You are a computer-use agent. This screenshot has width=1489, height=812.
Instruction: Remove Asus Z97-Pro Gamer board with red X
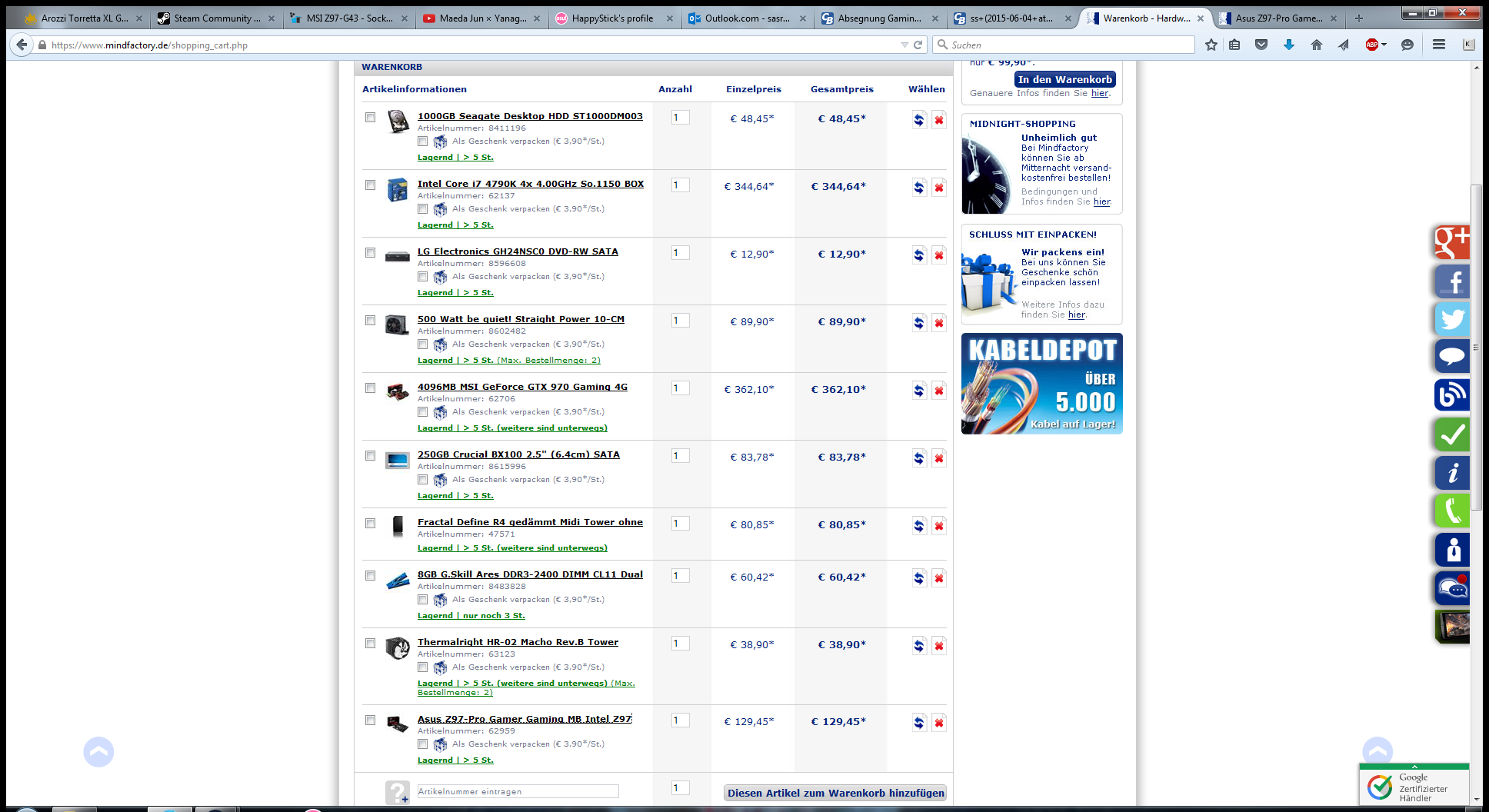pyautogui.click(x=939, y=723)
